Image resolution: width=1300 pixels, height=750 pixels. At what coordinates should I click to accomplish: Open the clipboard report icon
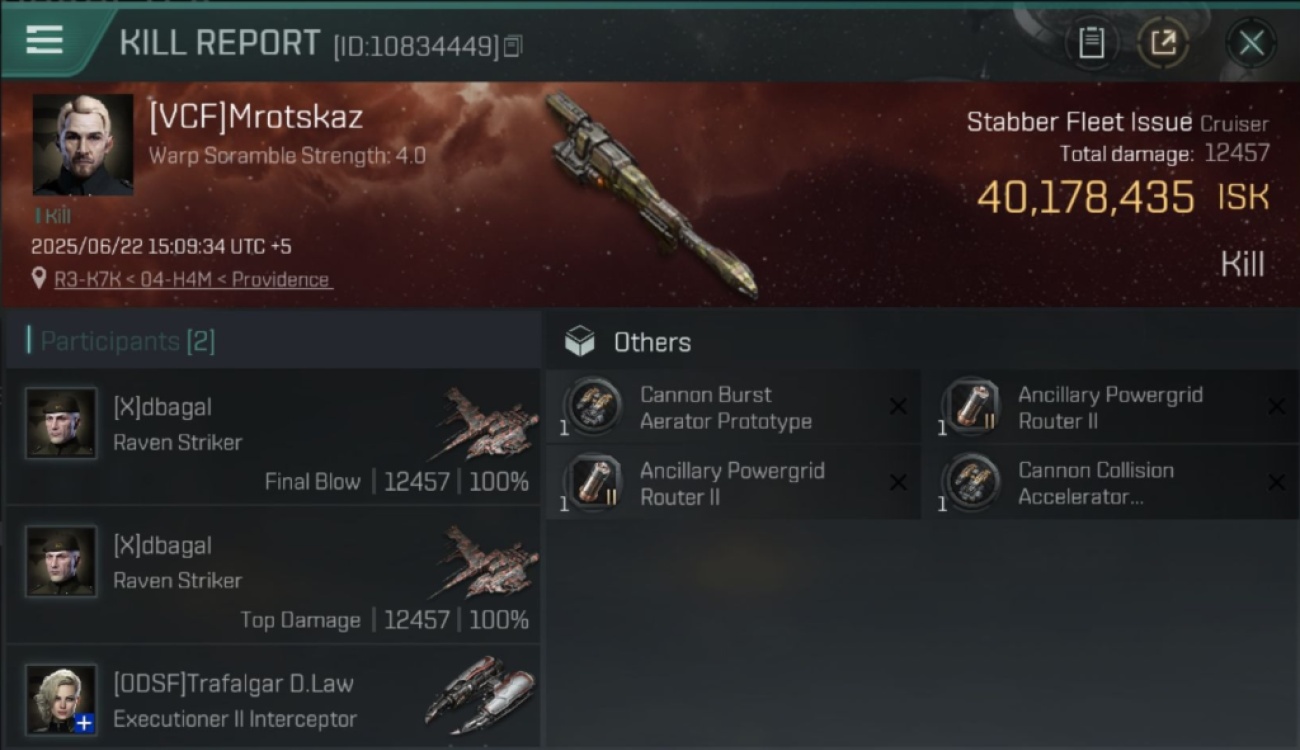tap(1091, 43)
